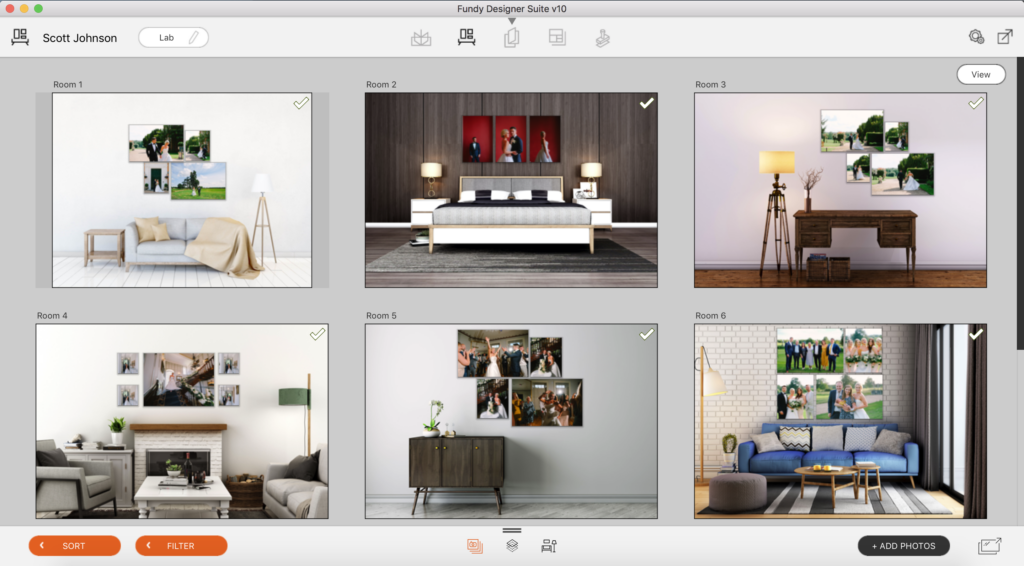Screen dimensions: 1024x566
Task: Expand the FILTER options
Action: [181, 546]
